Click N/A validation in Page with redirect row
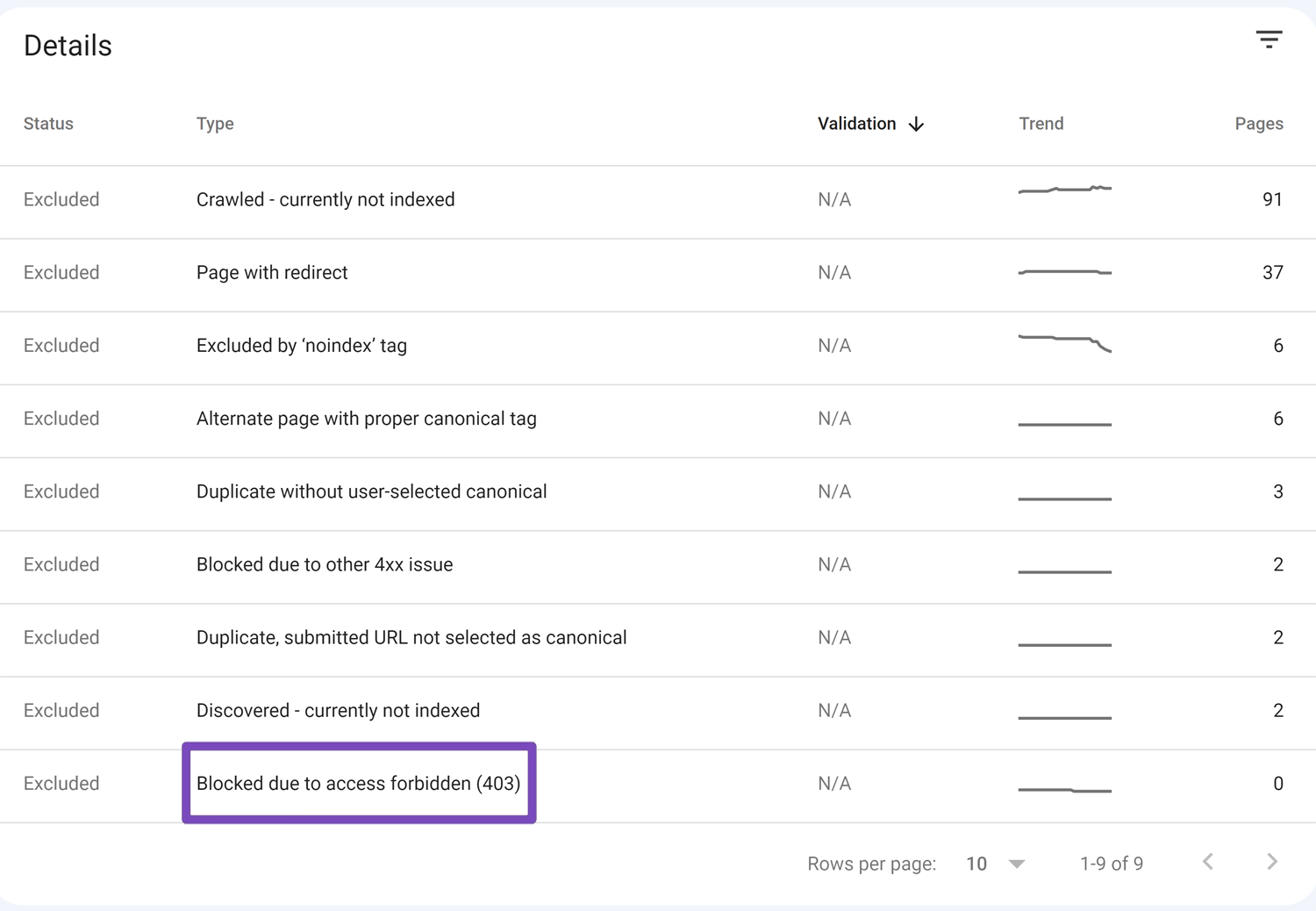 (834, 272)
